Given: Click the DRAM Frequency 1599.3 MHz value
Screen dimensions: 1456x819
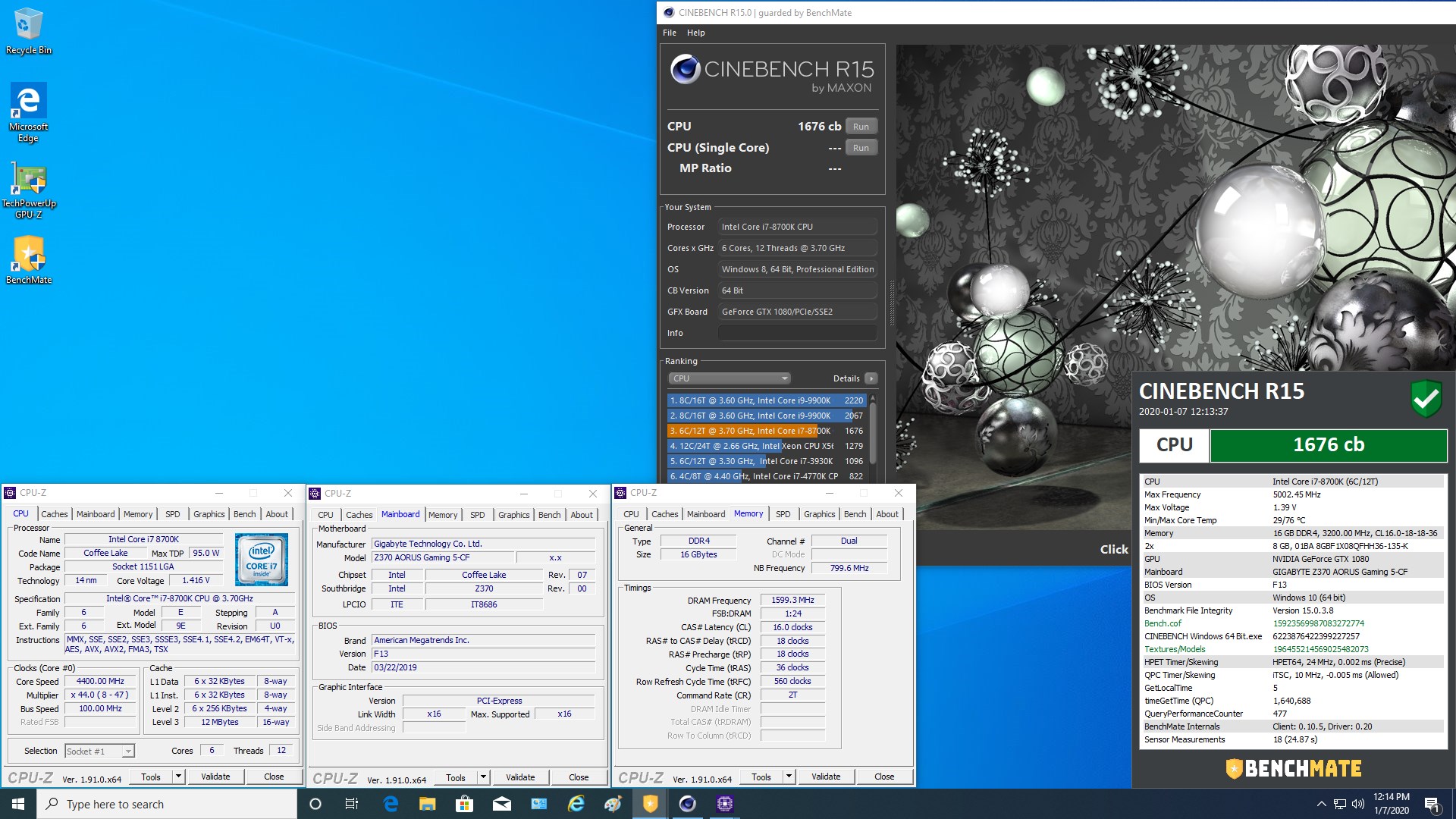Looking at the screenshot, I should tap(792, 600).
